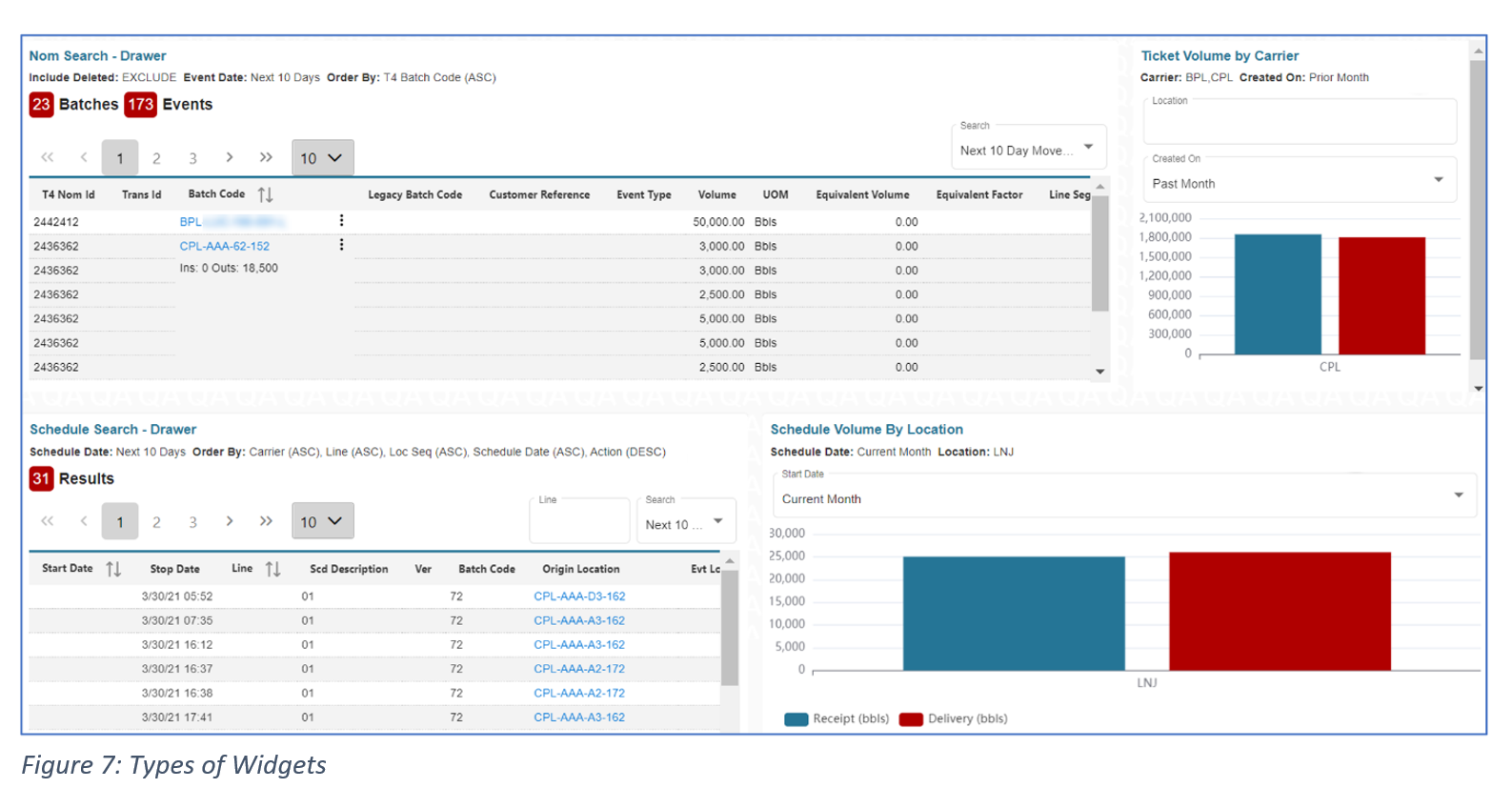Open Nom Search page size dropdown
The height and width of the screenshot is (788, 1512).
click(322, 158)
